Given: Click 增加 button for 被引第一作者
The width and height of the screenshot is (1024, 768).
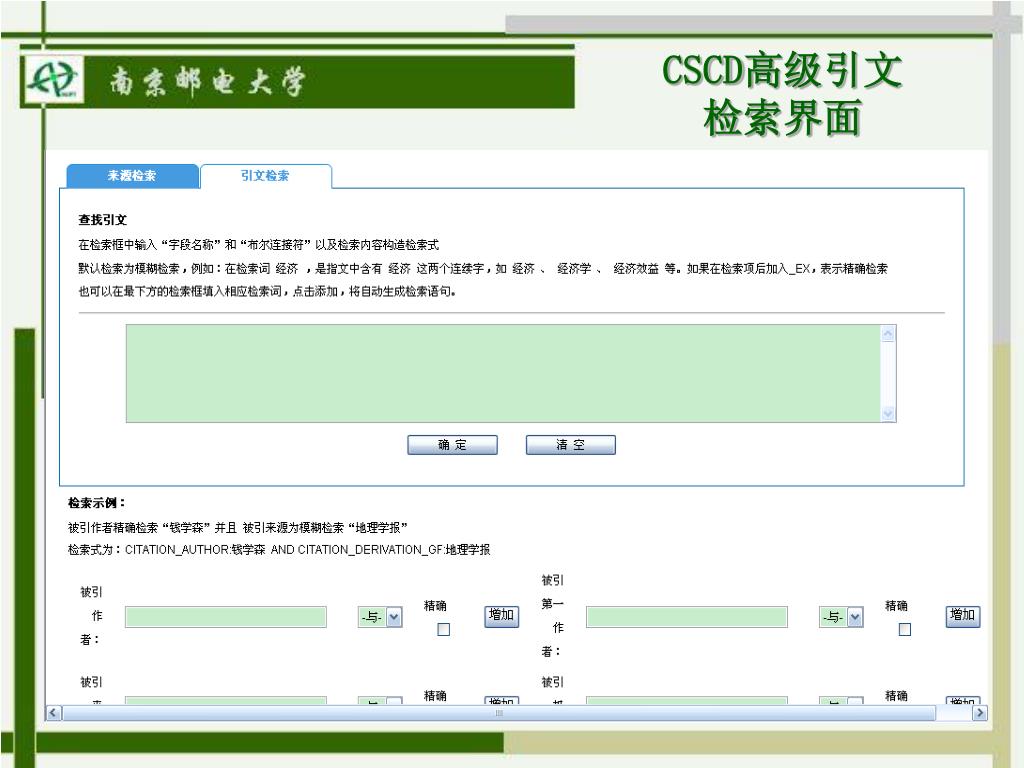Looking at the screenshot, I should click(x=963, y=616).
